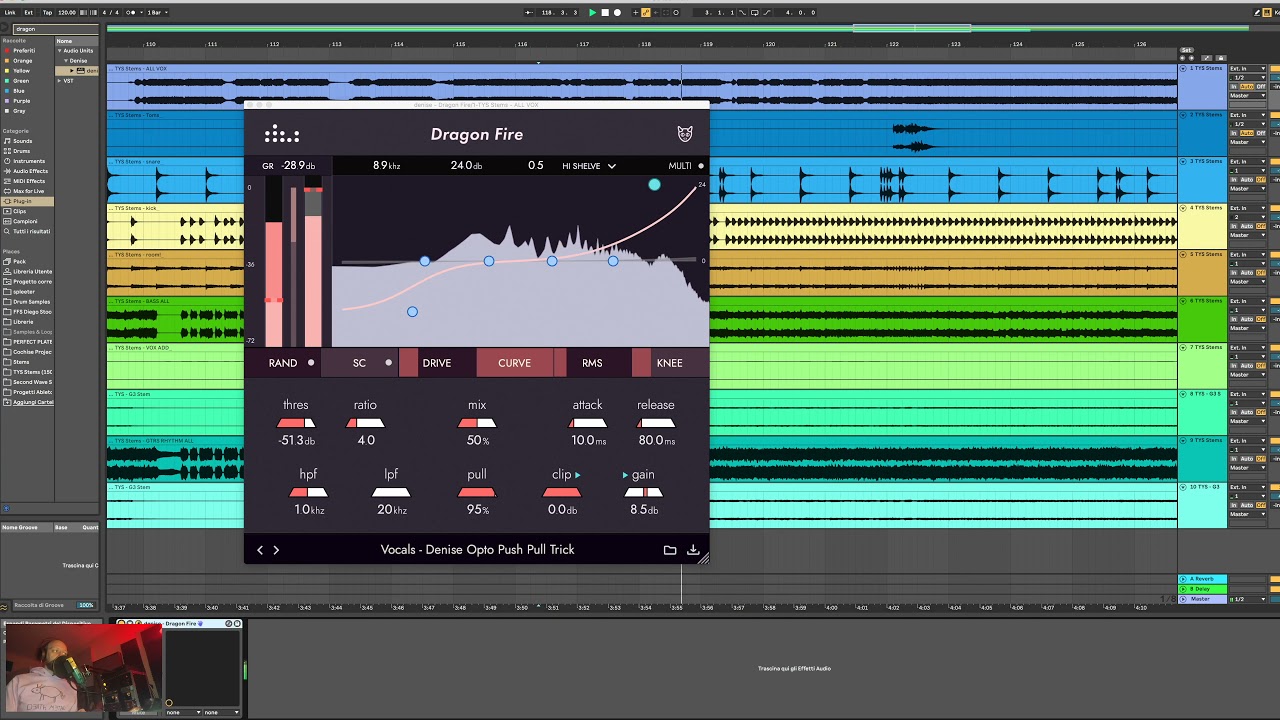Adjust the ratio slider in Dragon Fire
The image size is (1280, 720).
(x=365, y=423)
